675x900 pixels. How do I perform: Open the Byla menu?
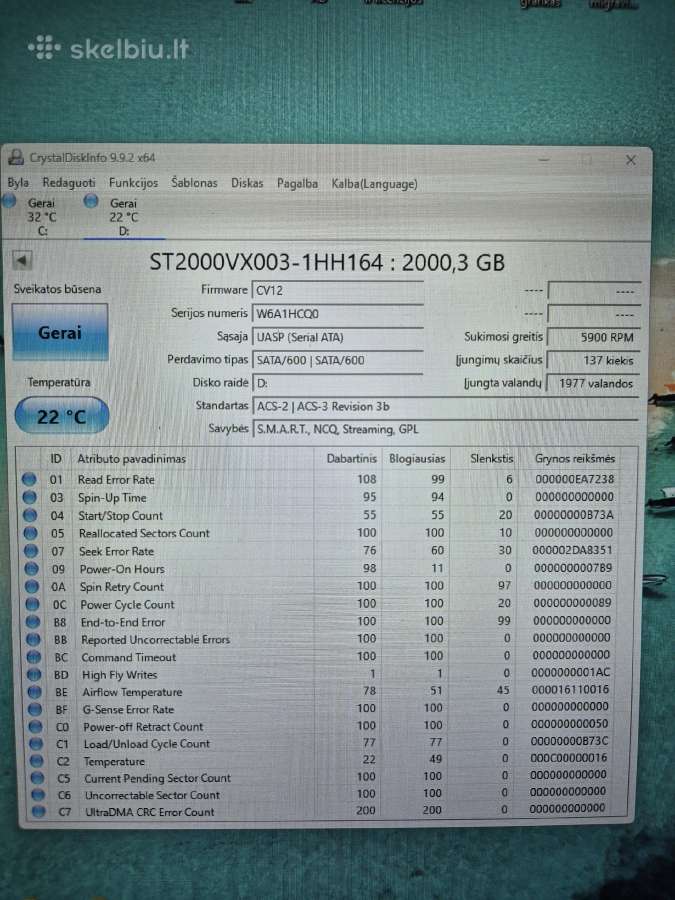(x=18, y=183)
